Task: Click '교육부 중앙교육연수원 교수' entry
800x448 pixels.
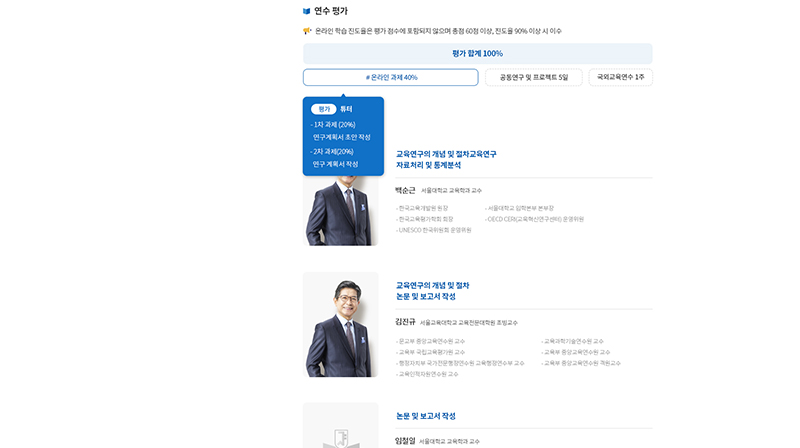Action: (x=576, y=353)
